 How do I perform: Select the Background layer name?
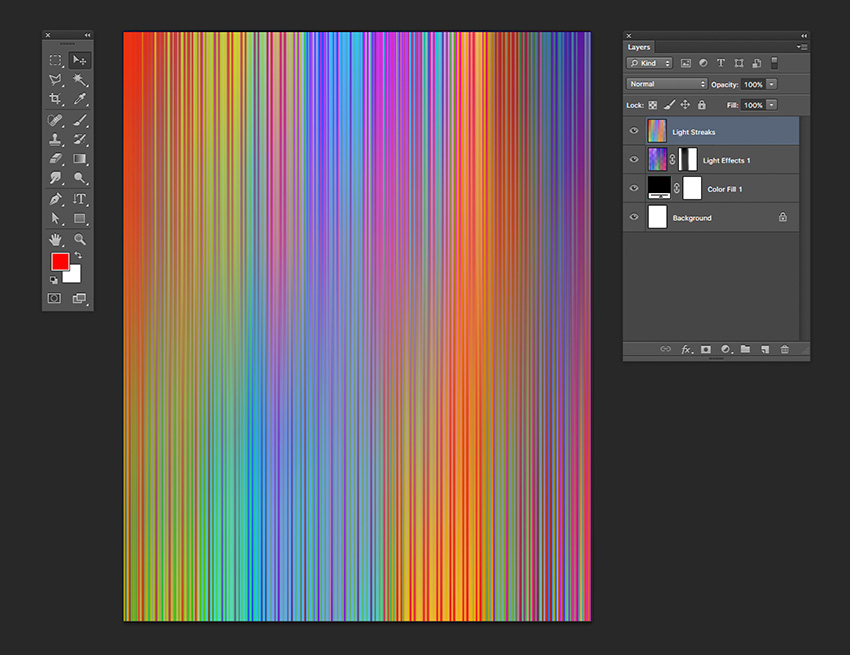tap(692, 218)
